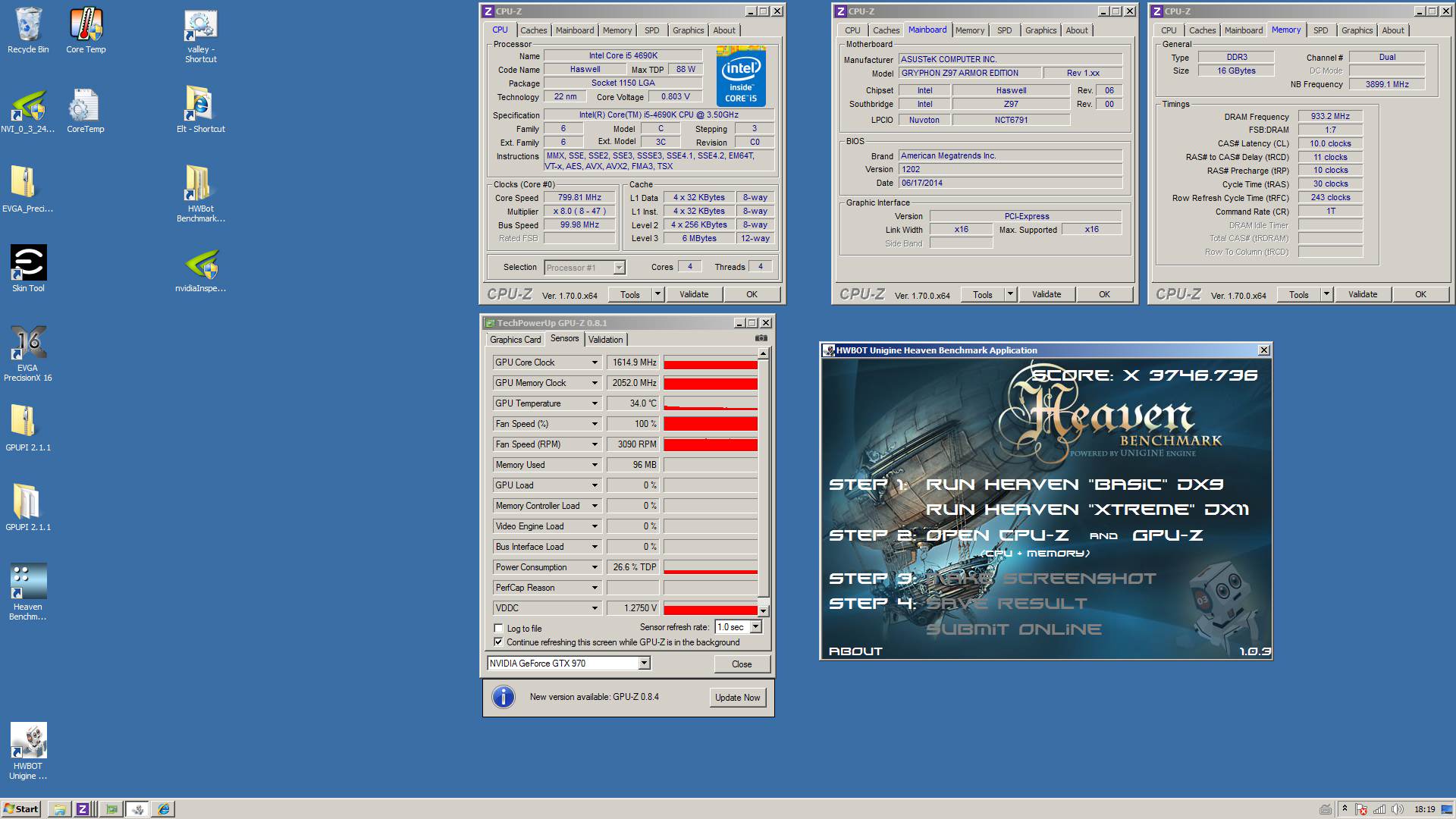Switch to GPU-Z green taskbar button
1456x819 pixels.
pos(111,809)
